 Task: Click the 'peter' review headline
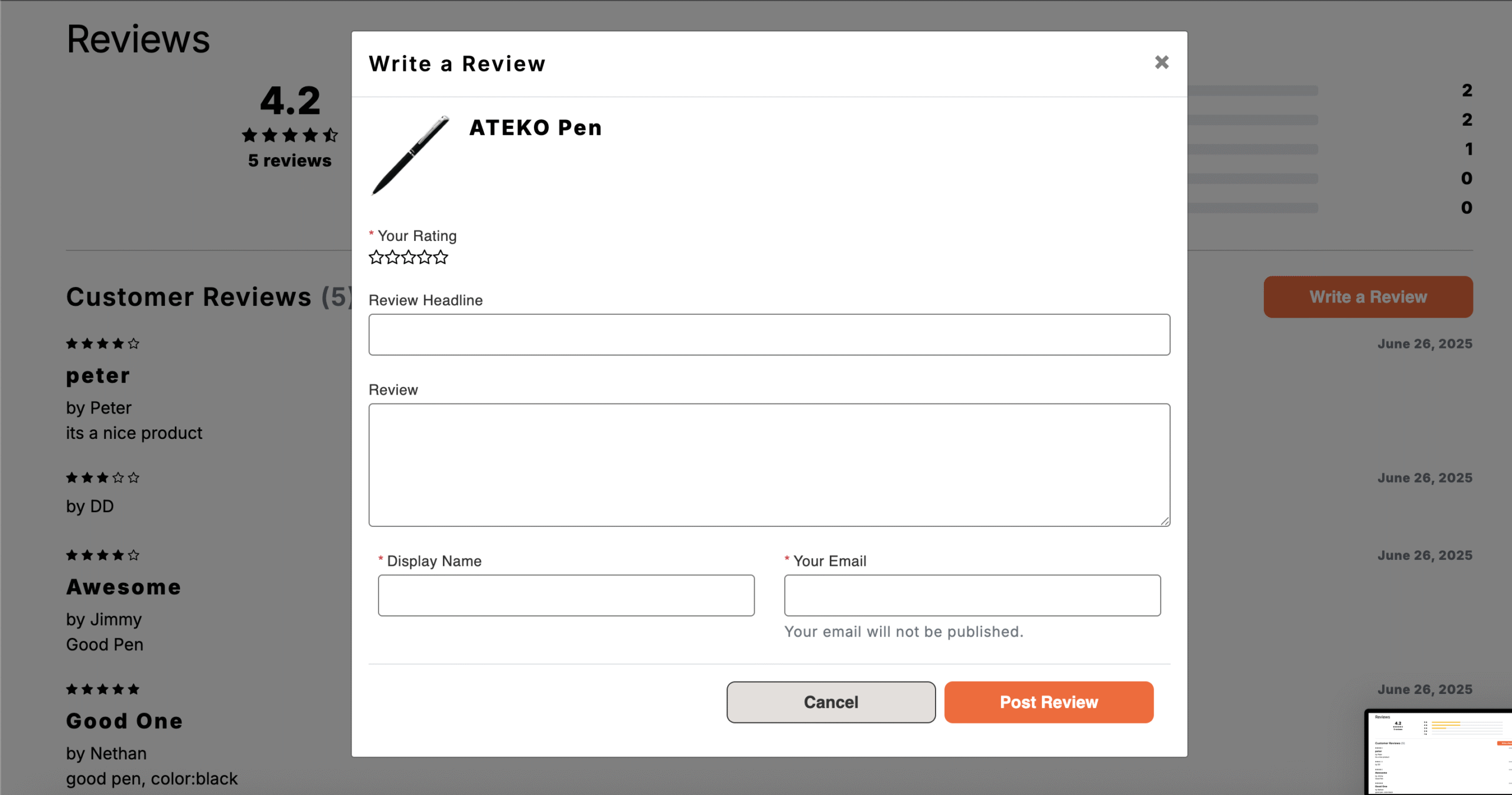pyautogui.click(x=98, y=376)
